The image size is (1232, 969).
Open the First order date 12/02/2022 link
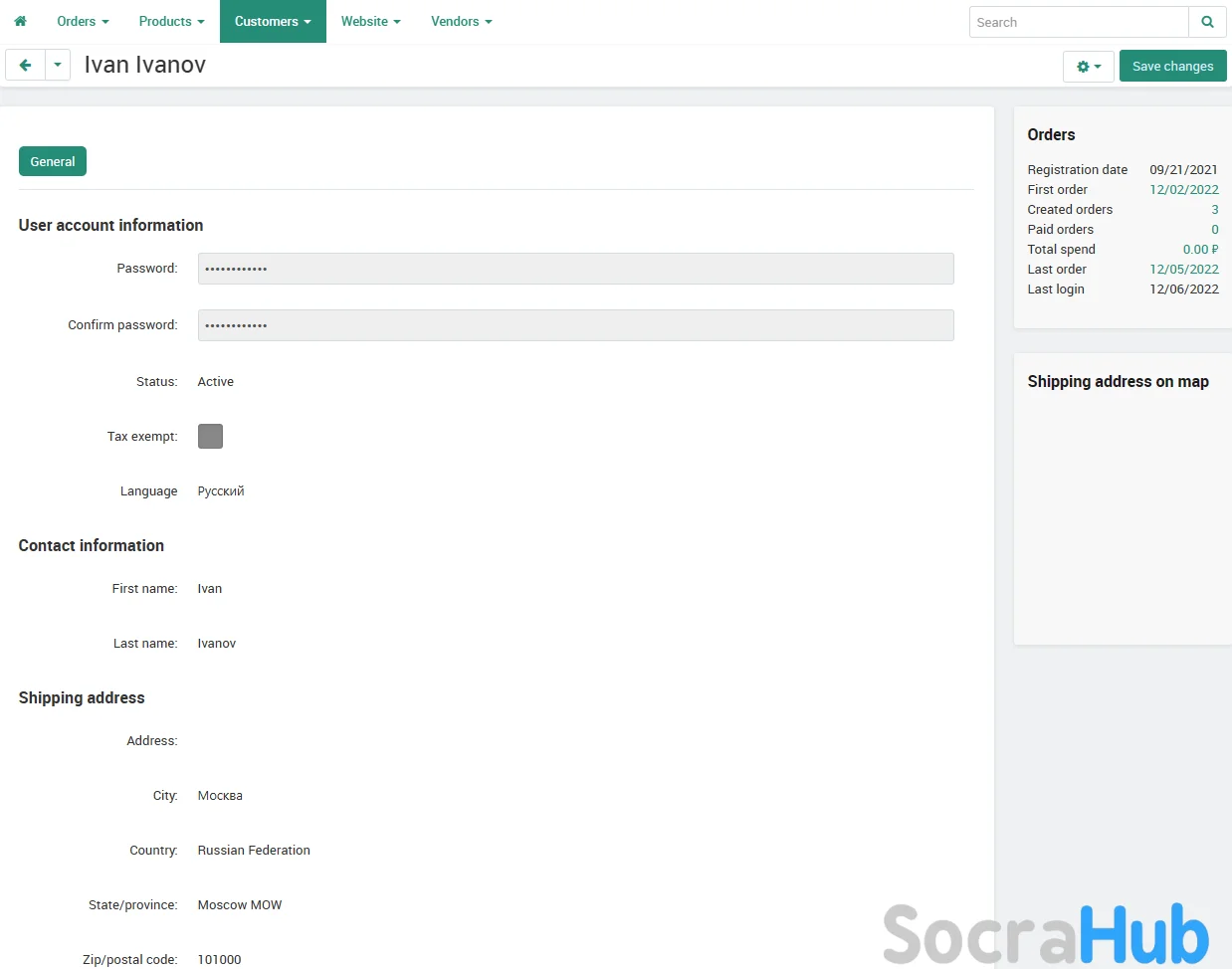(x=1183, y=189)
